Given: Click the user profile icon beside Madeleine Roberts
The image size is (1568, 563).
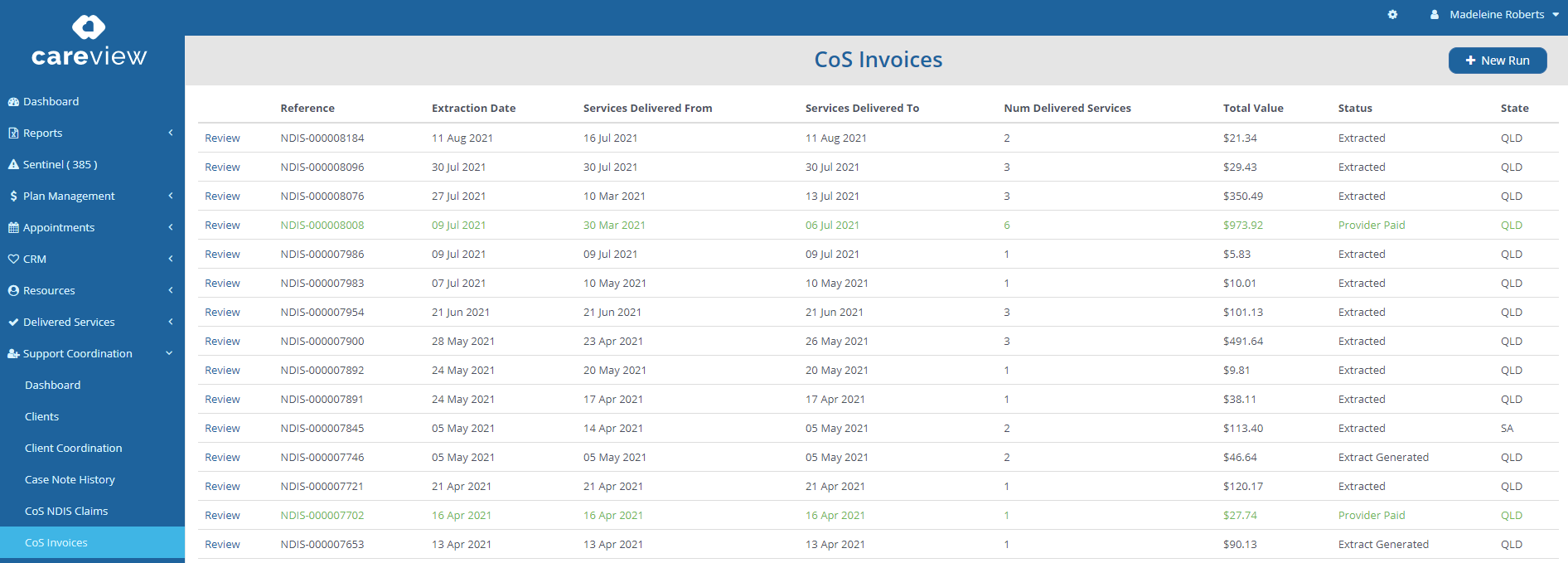Looking at the screenshot, I should [x=1435, y=15].
